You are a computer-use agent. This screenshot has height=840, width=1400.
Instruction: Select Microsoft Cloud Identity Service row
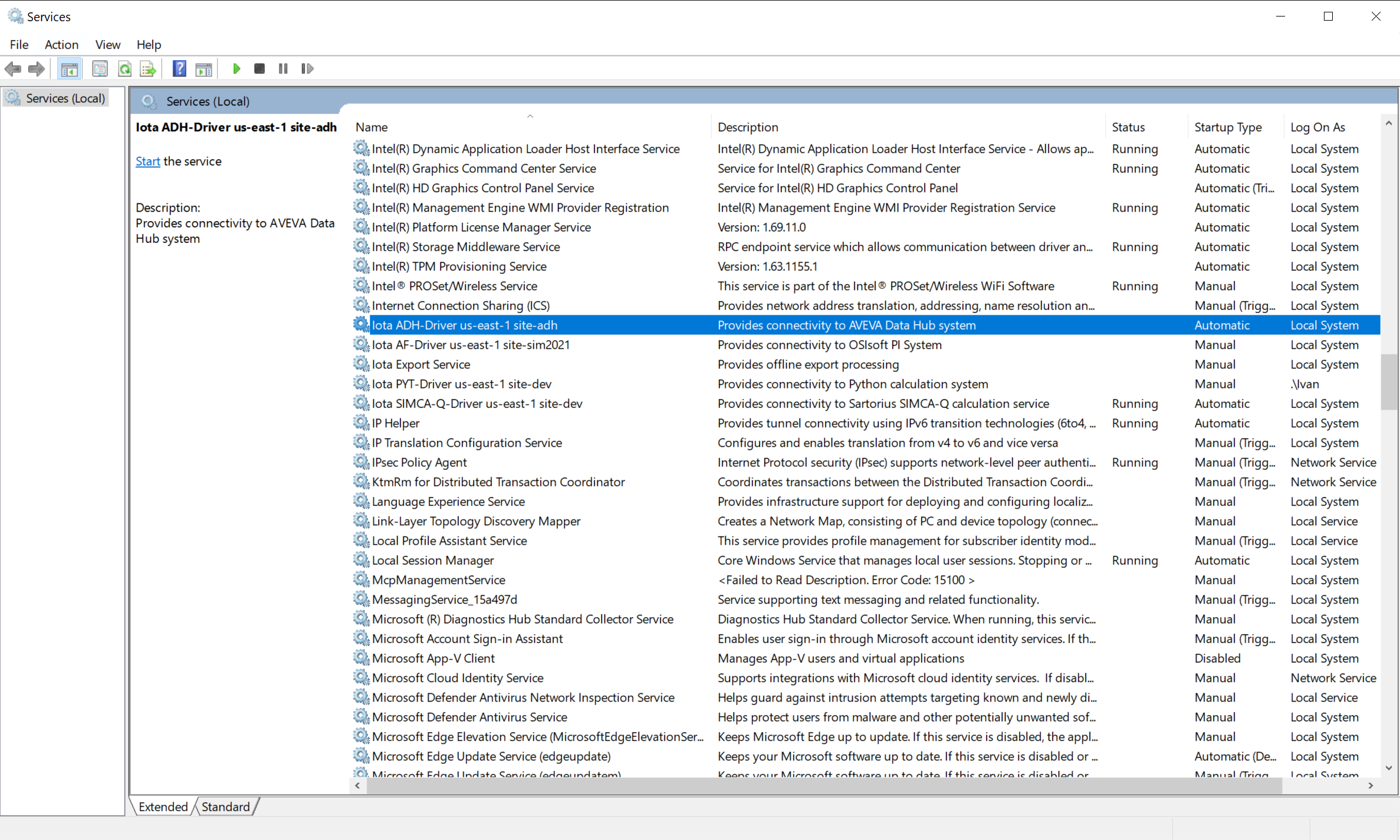coord(866,678)
